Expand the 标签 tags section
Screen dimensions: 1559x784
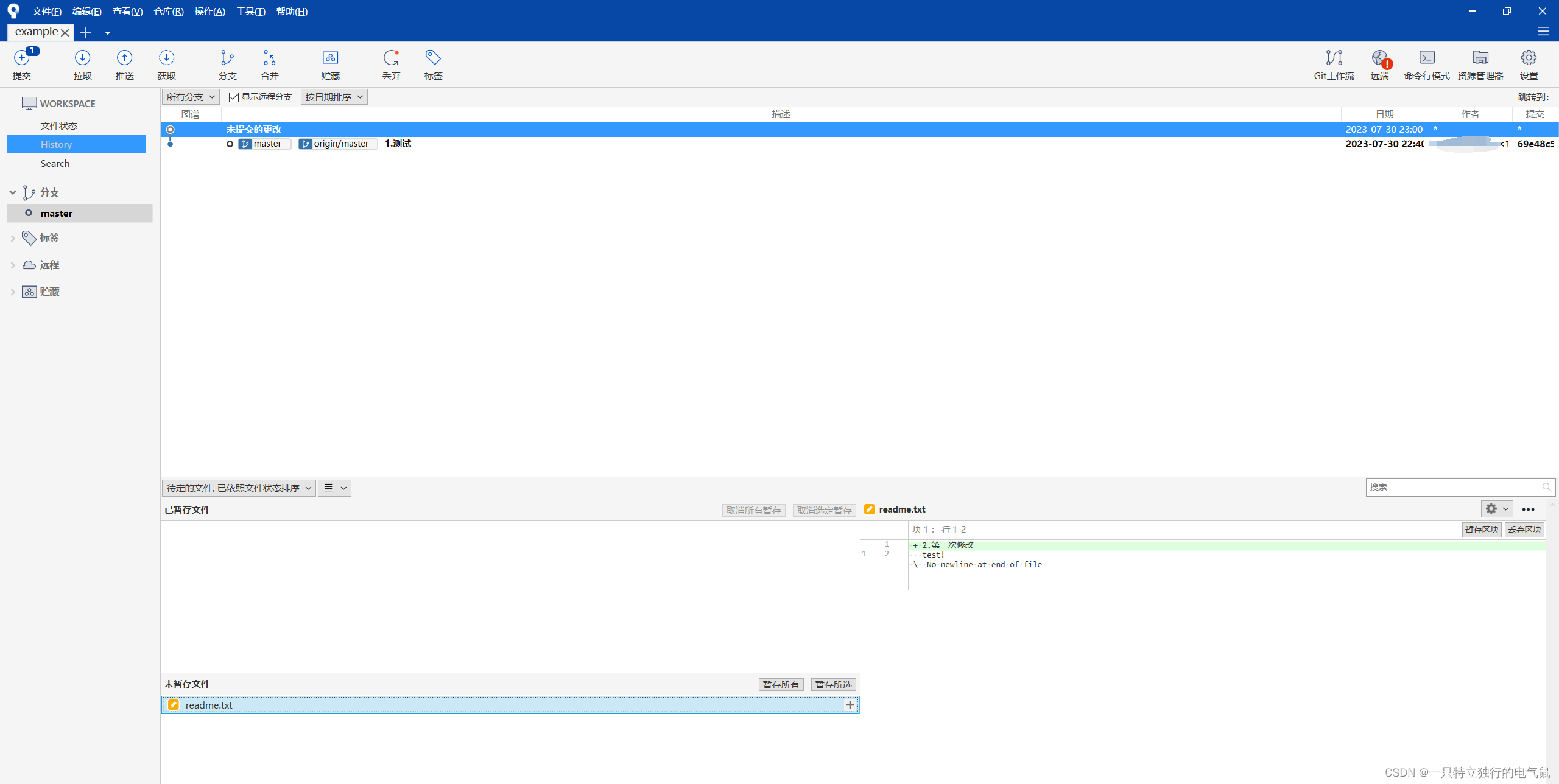point(13,238)
